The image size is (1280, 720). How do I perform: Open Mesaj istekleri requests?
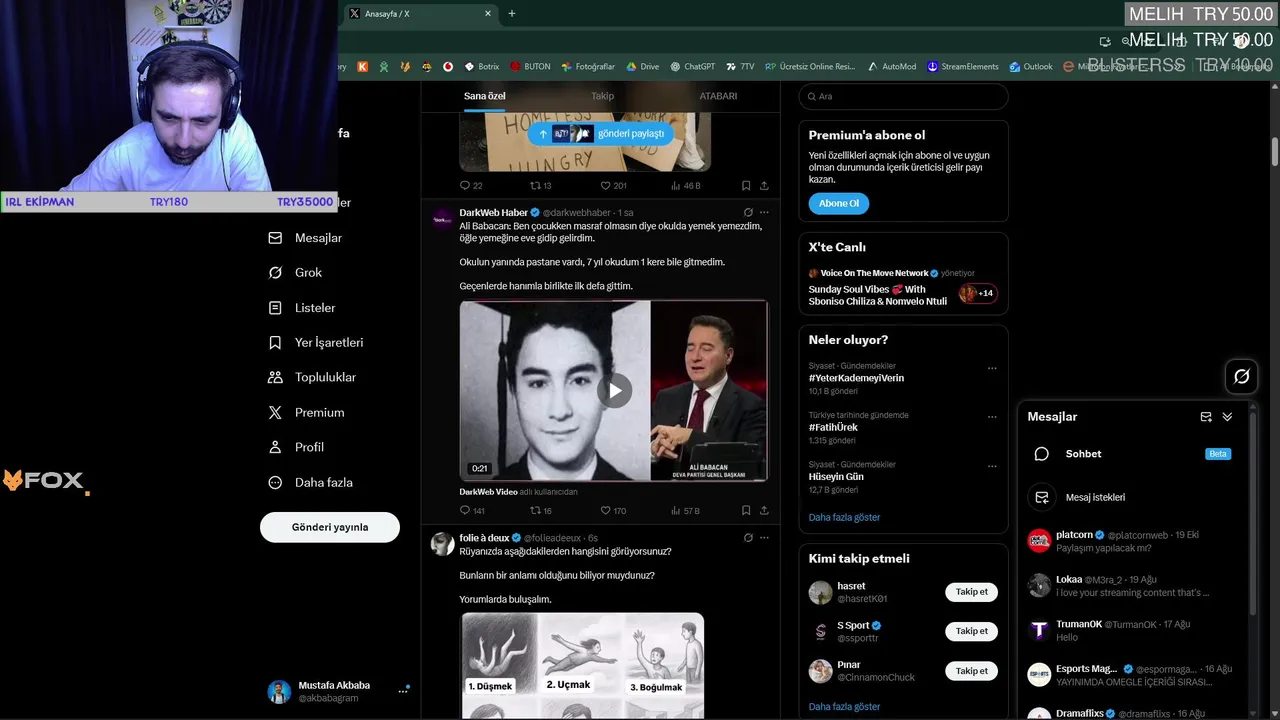point(1133,497)
